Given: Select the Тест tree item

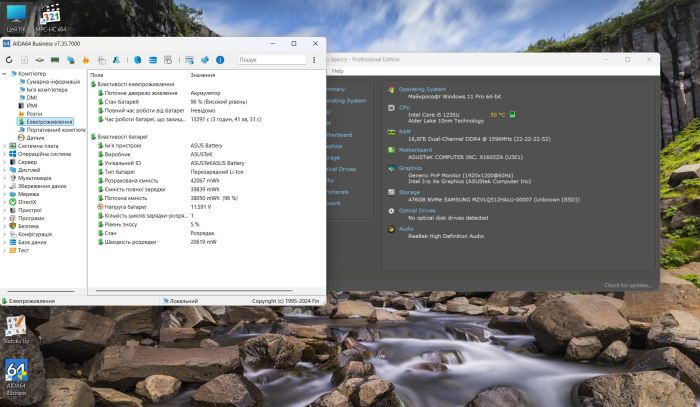Looking at the screenshot, I should point(23,250).
